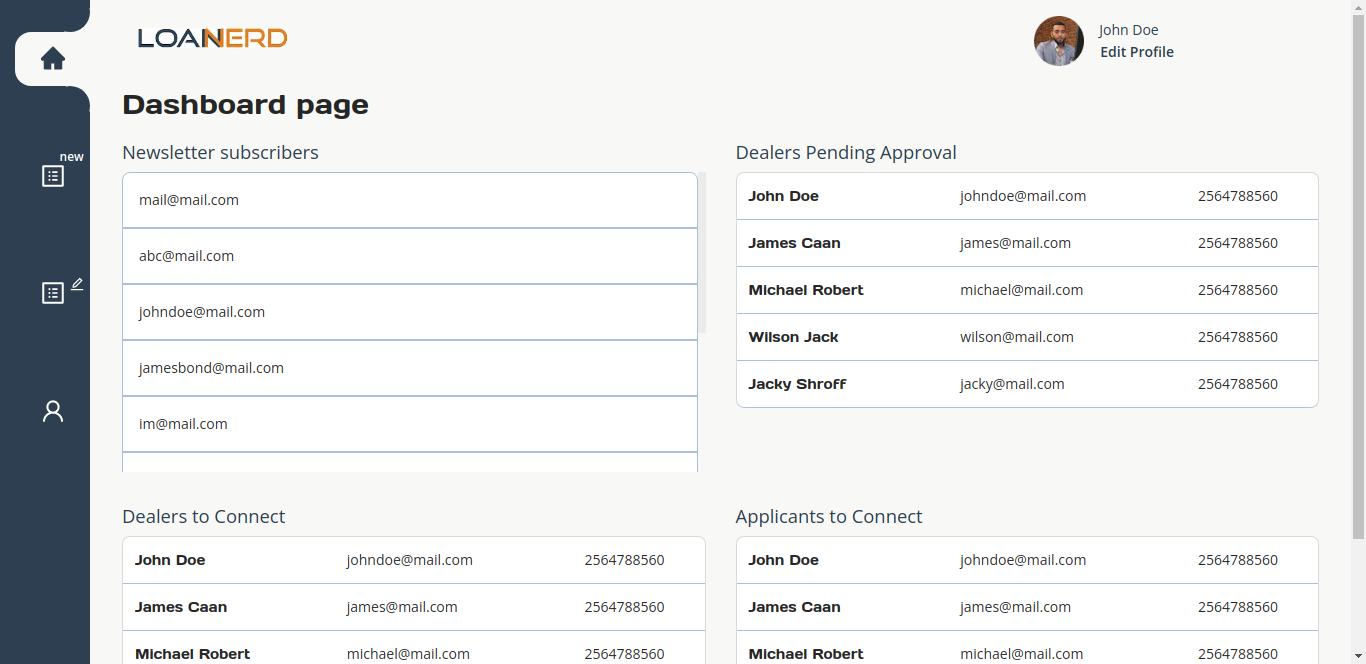Select abc@mail.com subscriber row

click(x=410, y=256)
